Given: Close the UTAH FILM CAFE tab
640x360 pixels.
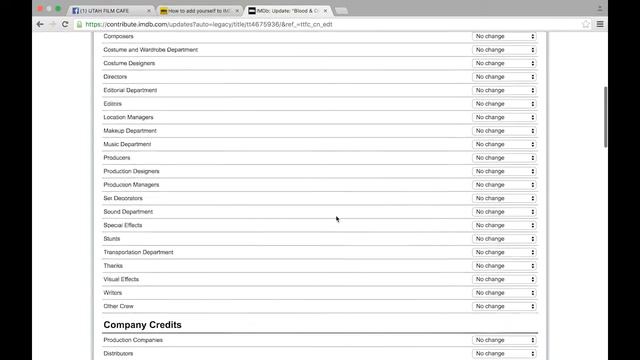Looking at the screenshot, I should 149,11.
